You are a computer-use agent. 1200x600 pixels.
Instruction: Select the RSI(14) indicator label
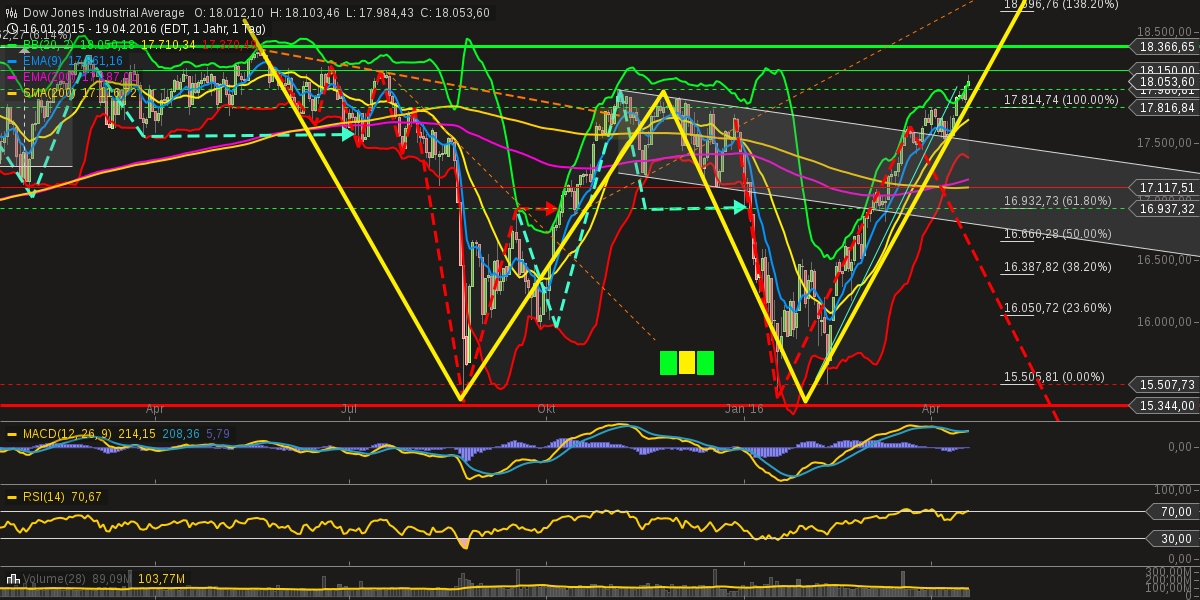coord(45,497)
